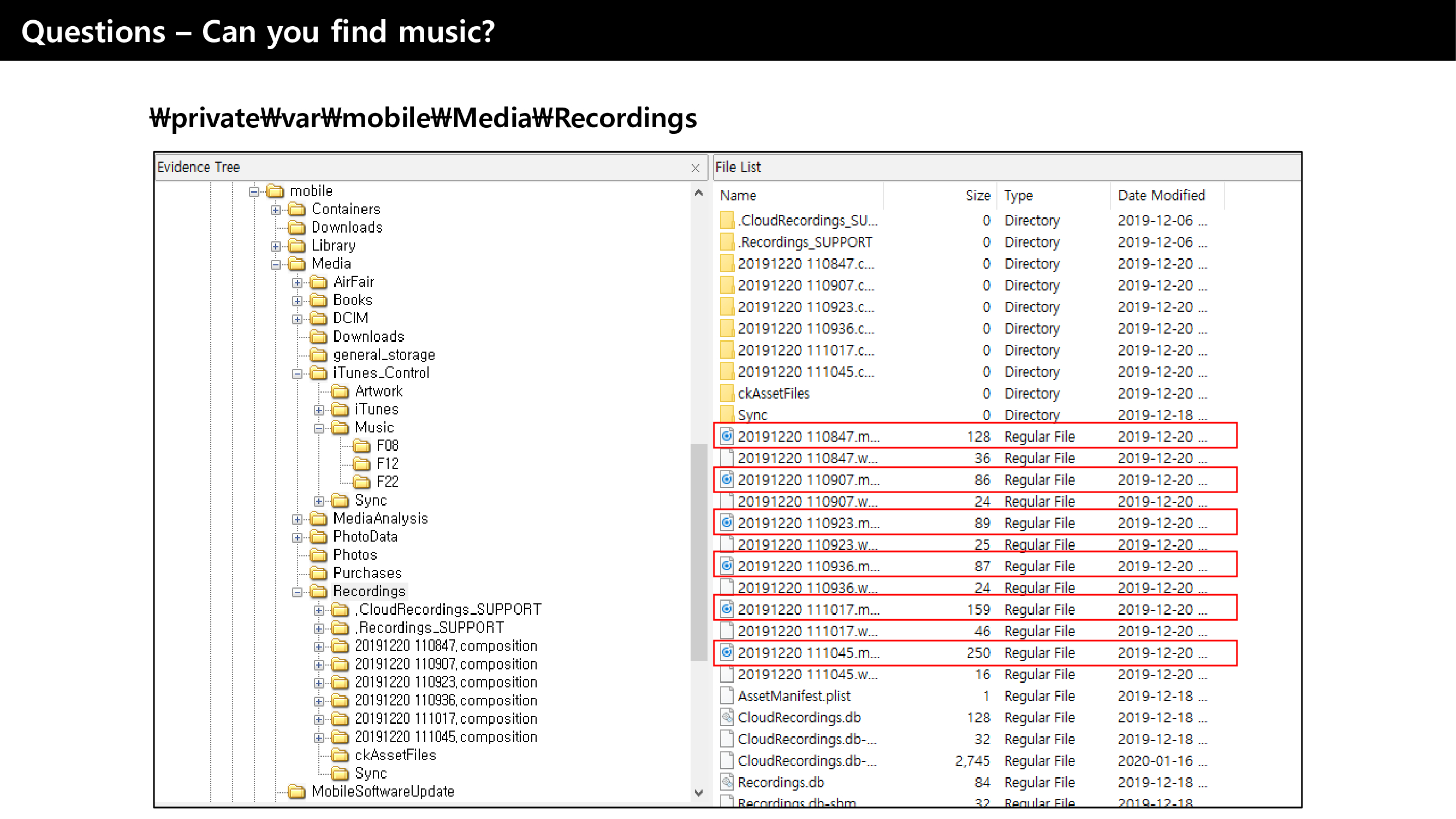Click the CloudRecordings.db database file icon

(x=727, y=718)
